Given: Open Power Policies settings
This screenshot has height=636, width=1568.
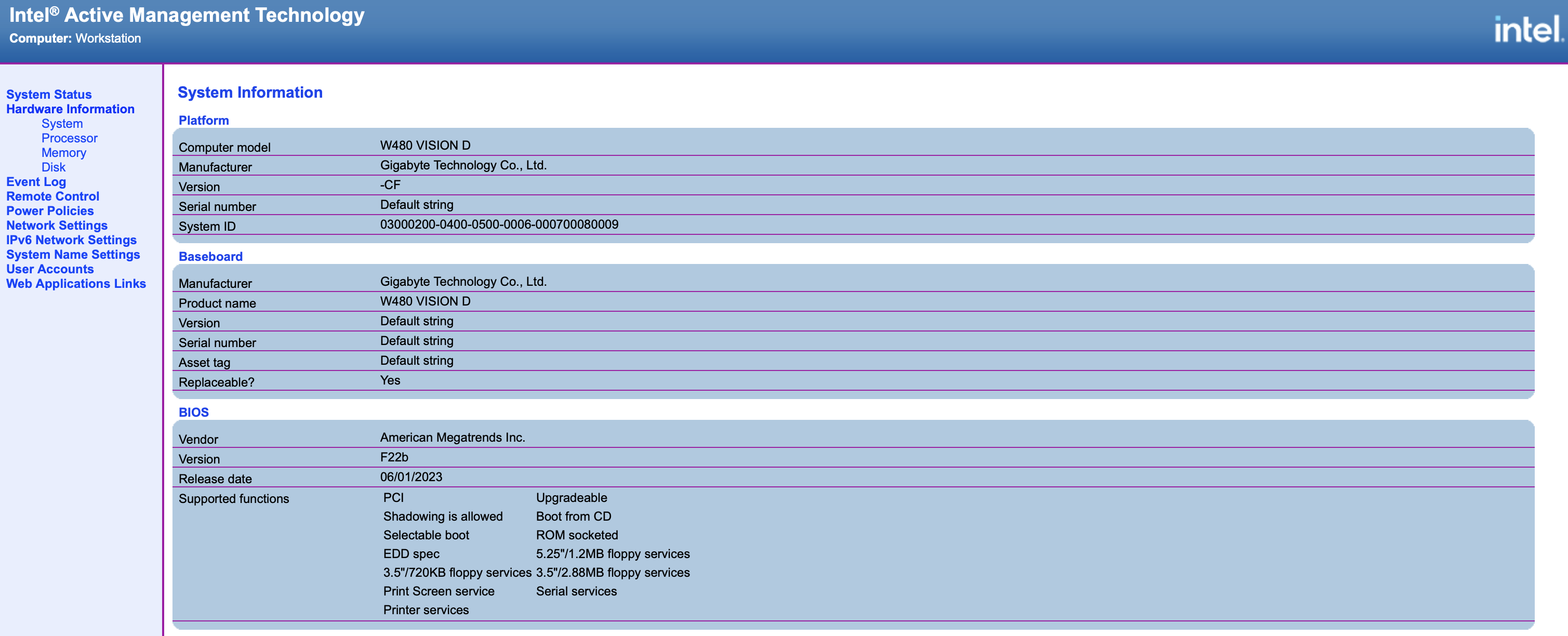Looking at the screenshot, I should (x=50, y=210).
